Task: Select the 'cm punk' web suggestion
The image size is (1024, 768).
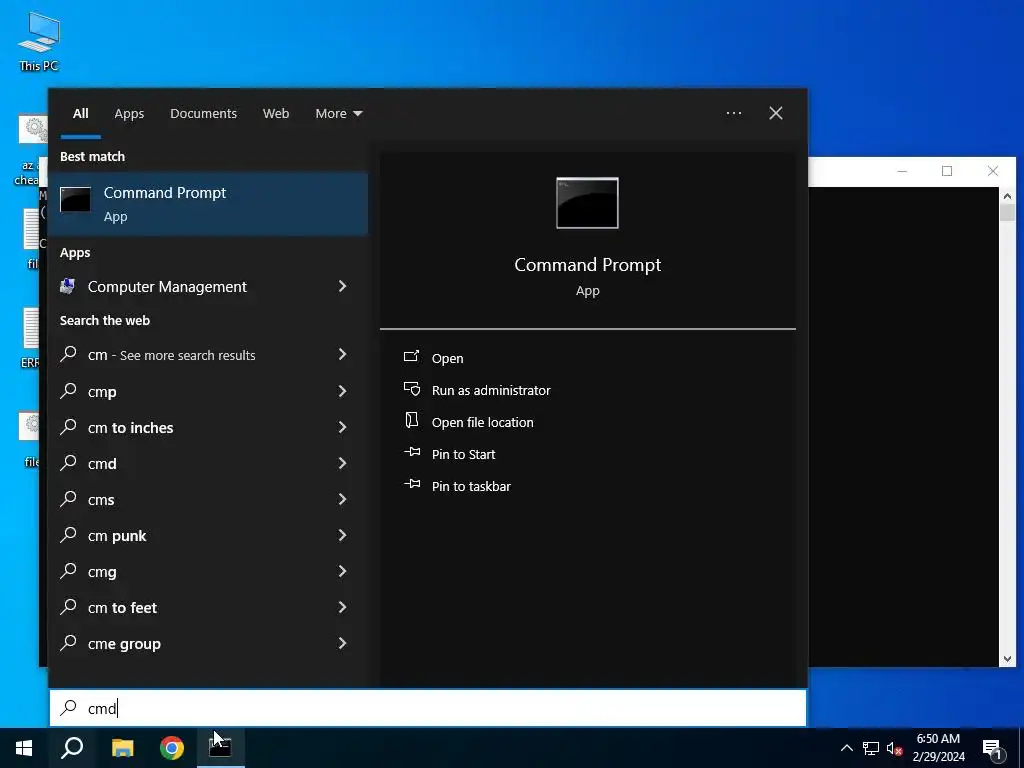Action: 117,536
